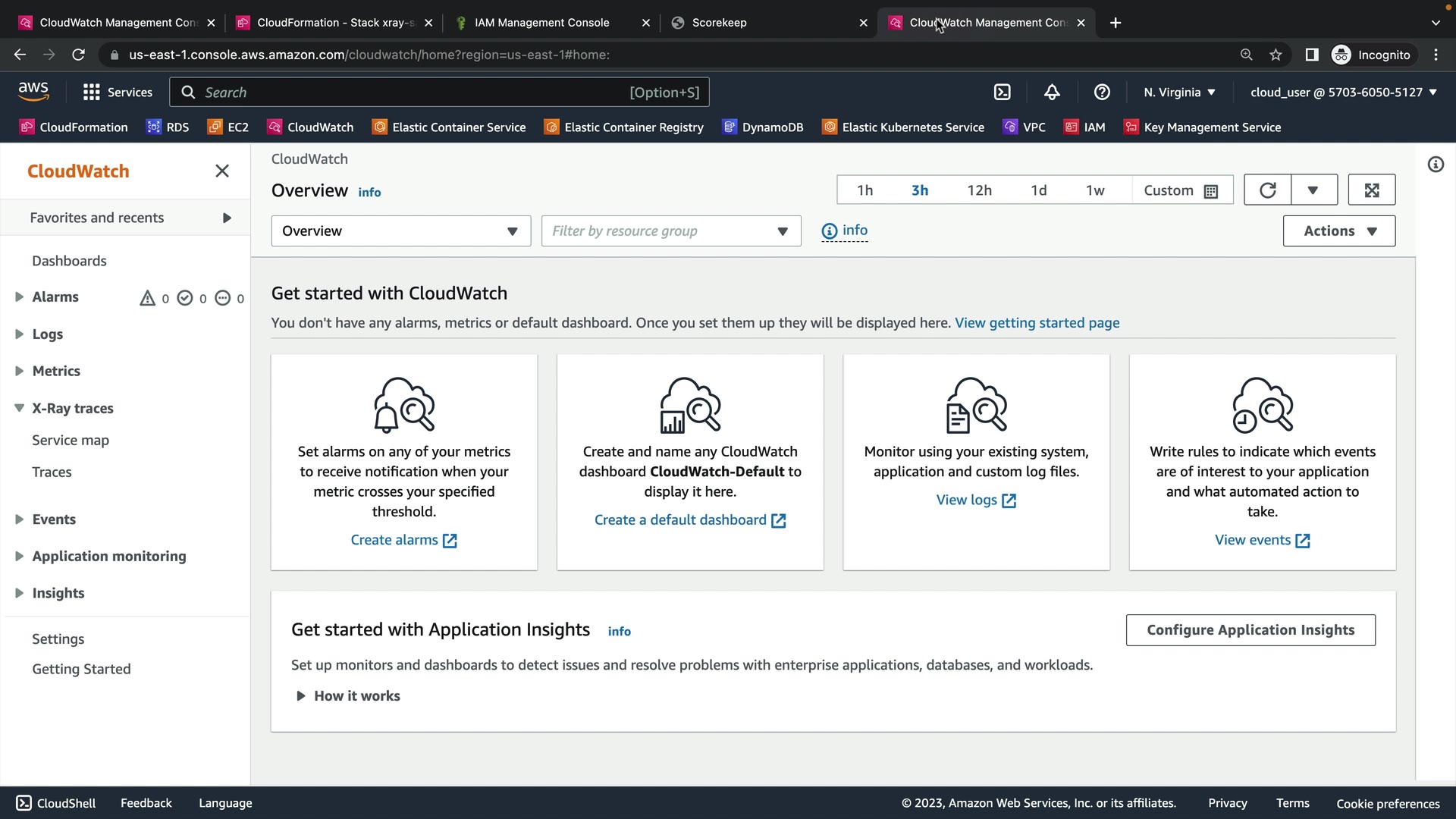Open the Services grid menu icon

coord(92,93)
